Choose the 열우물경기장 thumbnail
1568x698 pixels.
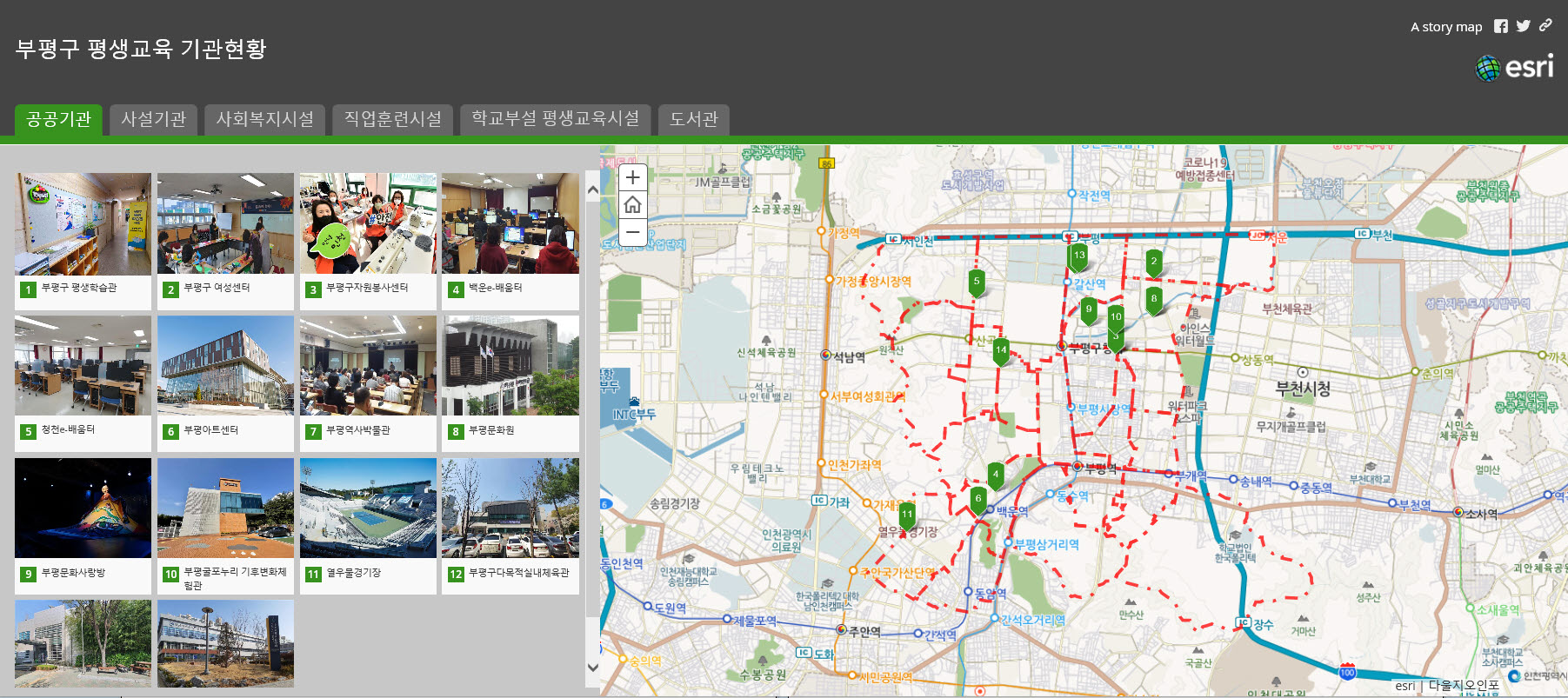point(368,509)
